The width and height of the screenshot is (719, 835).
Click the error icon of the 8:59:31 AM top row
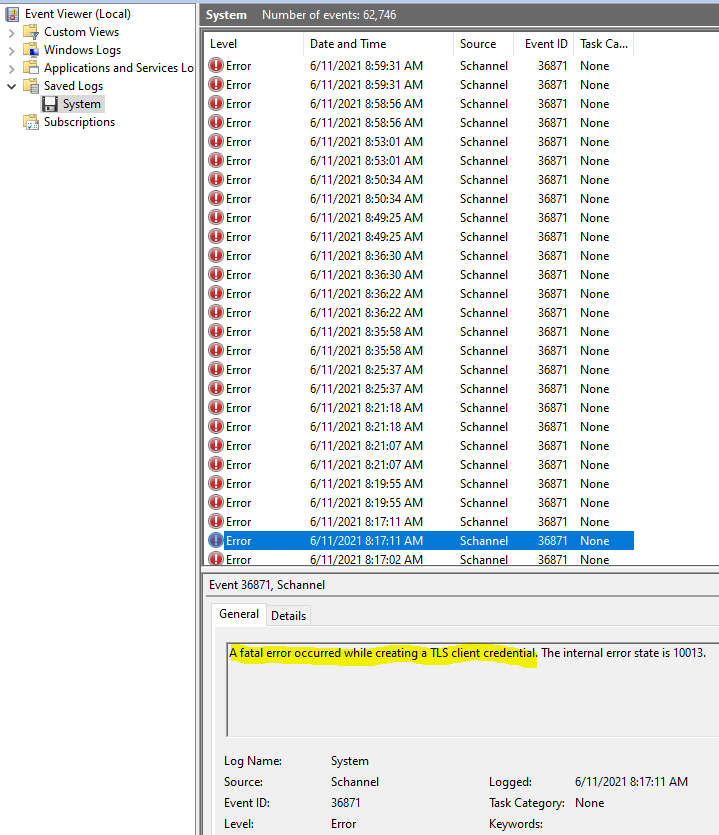216,66
